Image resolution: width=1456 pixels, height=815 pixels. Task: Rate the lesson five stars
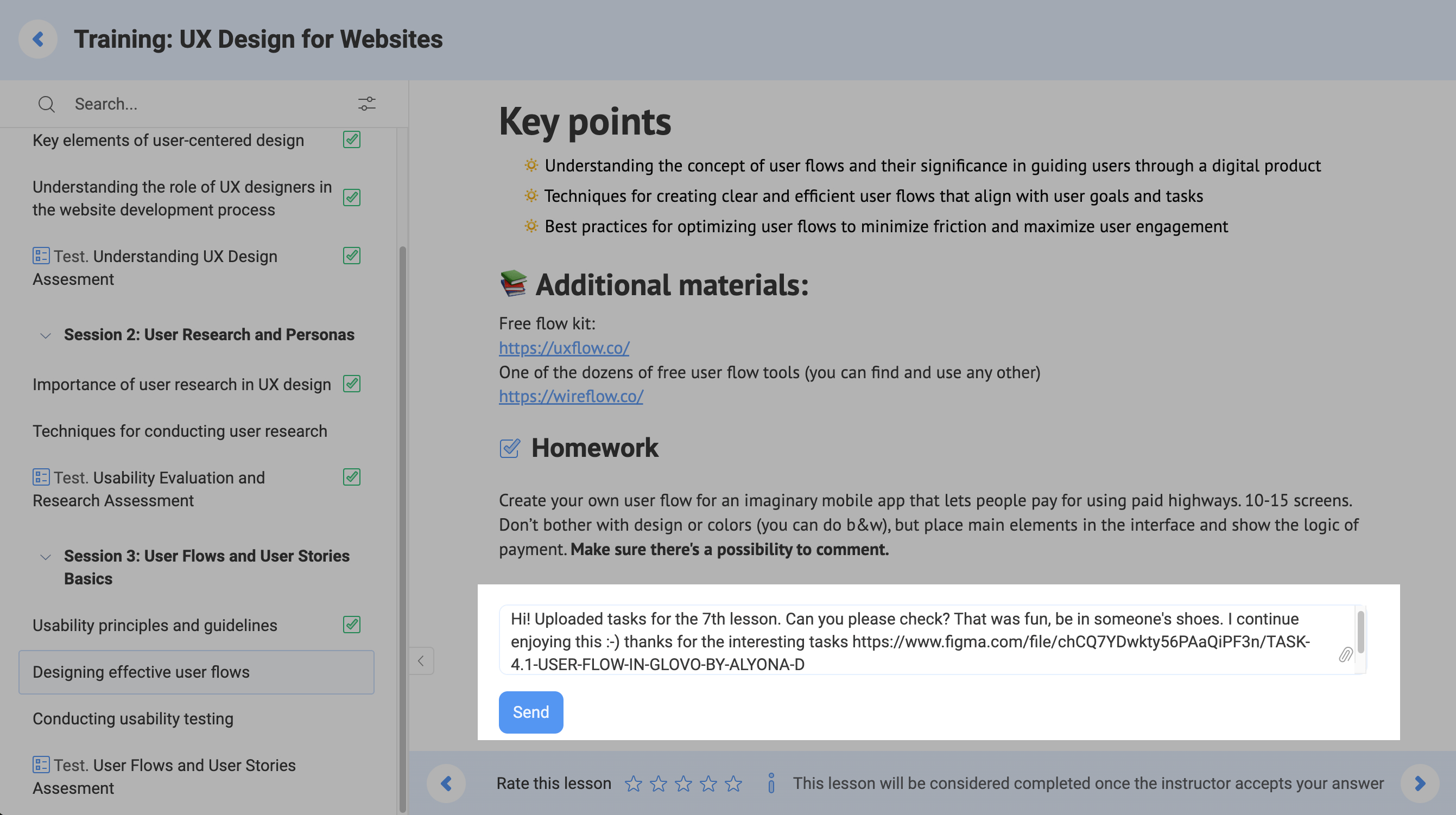(733, 784)
